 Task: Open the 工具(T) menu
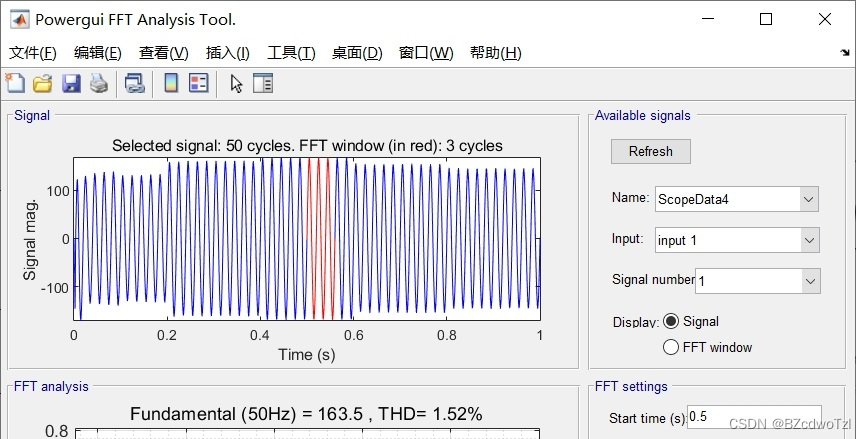(291, 53)
